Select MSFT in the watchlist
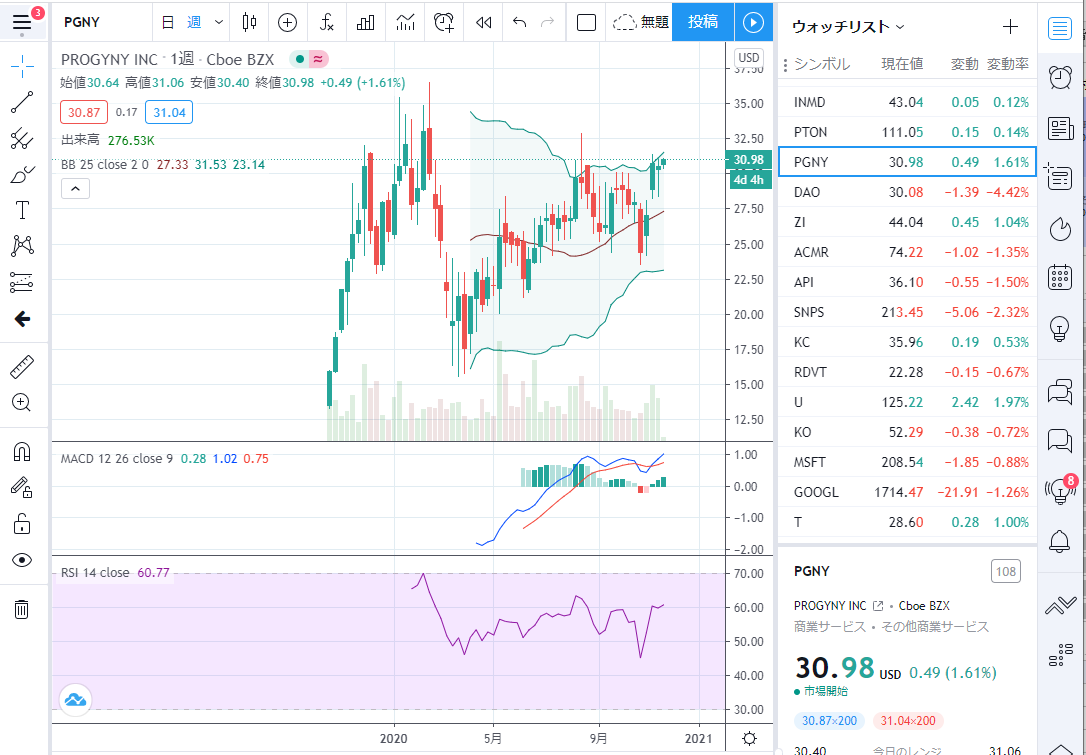 coord(907,463)
